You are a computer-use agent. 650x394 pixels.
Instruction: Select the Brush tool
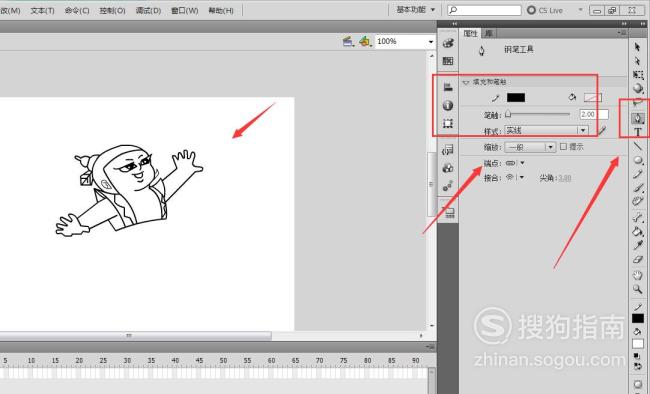[x=638, y=188]
